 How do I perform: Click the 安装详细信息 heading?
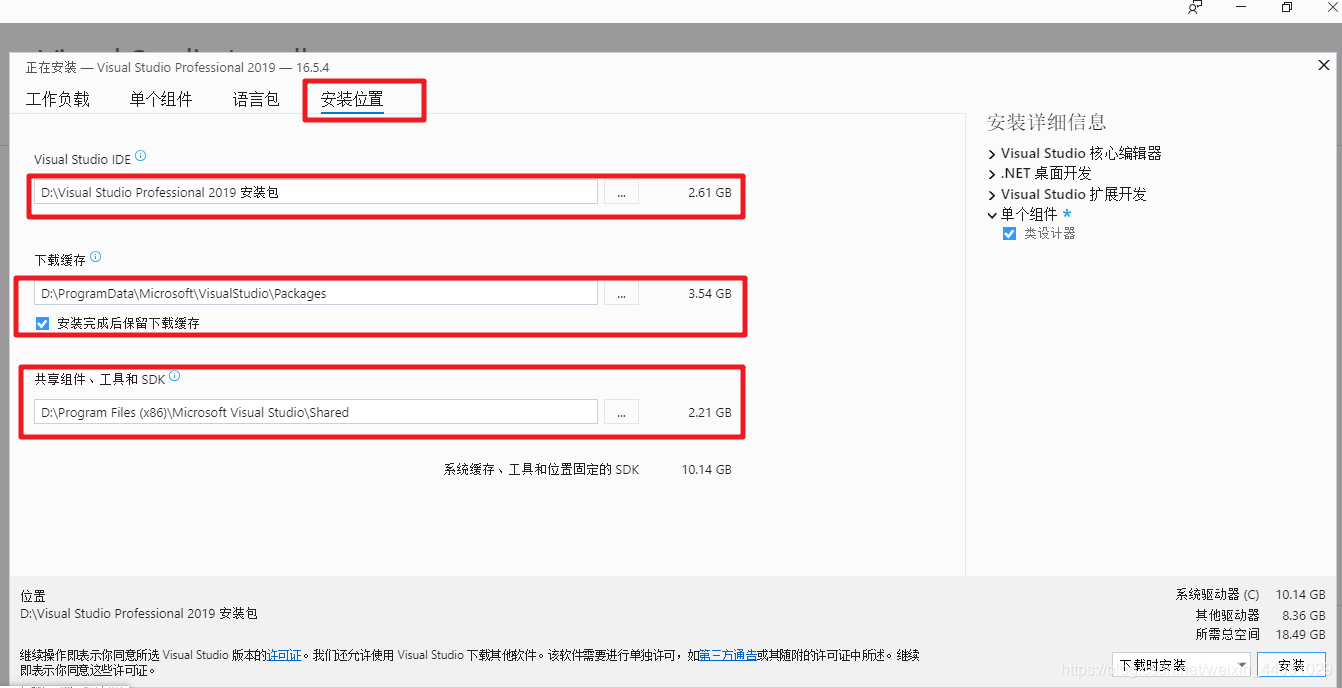click(x=1047, y=123)
